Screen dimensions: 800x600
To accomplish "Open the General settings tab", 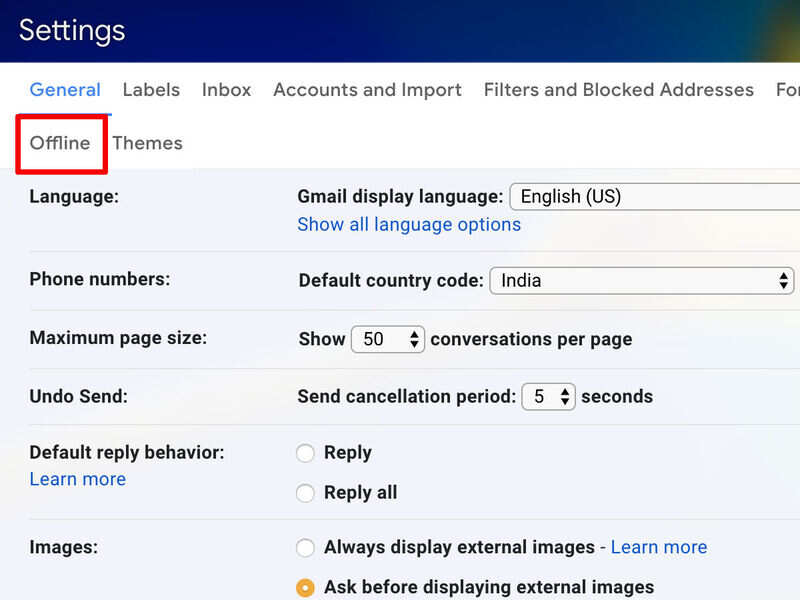I will [x=65, y=90].
